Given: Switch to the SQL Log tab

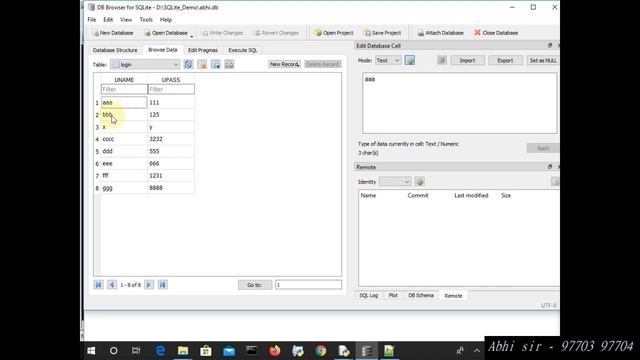Looking at the screenshot, I should pos(369,295).
